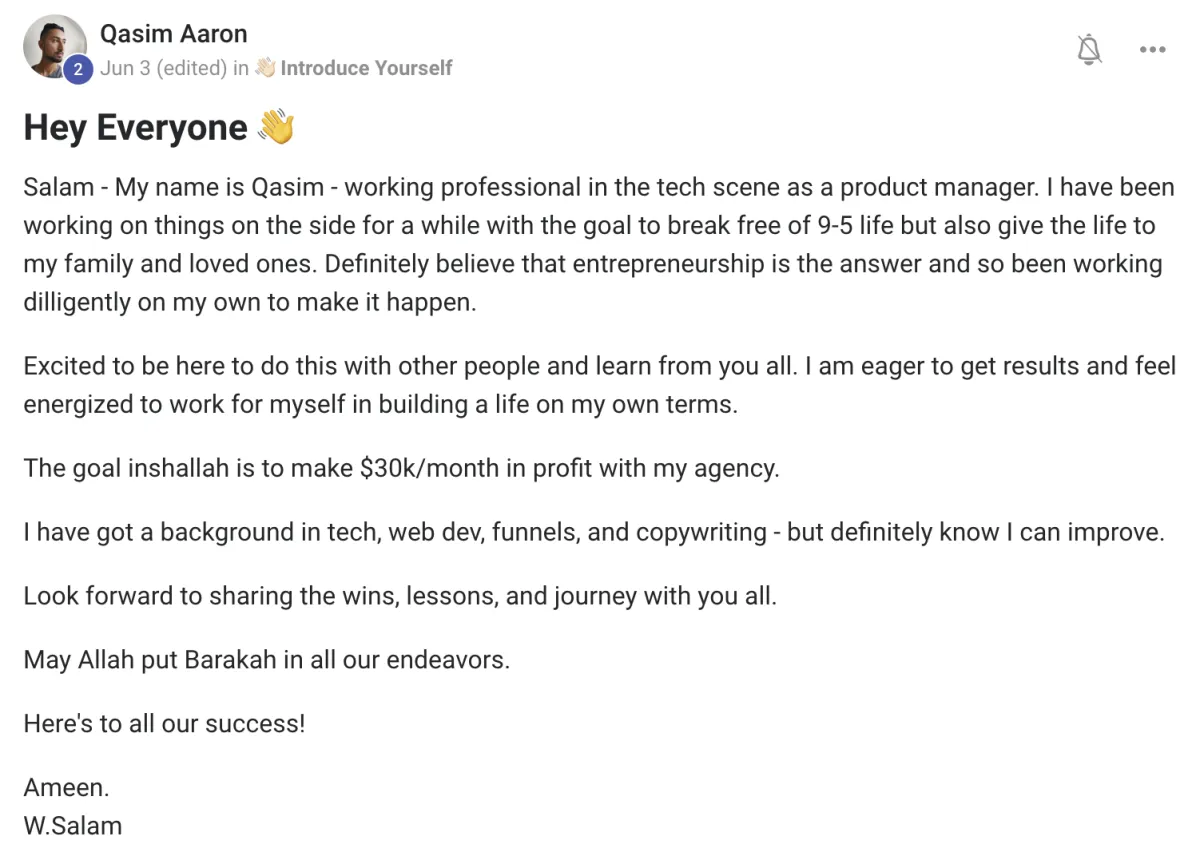The width and height of the screenshot is (1200, 856).
Task: Toggle the muted bell notification icon
Action: [x=1089, y=49]
